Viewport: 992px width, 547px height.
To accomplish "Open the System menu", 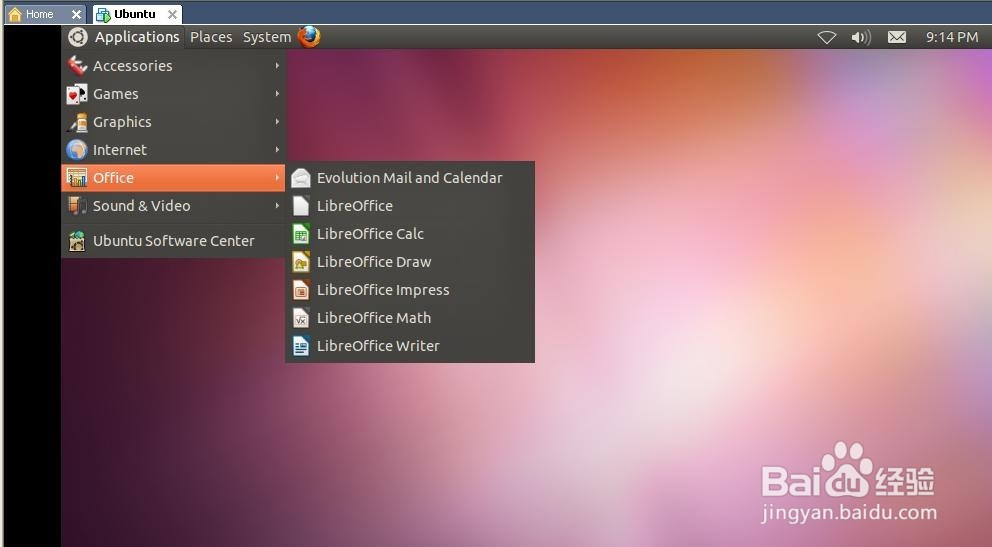I will [266, 37].
